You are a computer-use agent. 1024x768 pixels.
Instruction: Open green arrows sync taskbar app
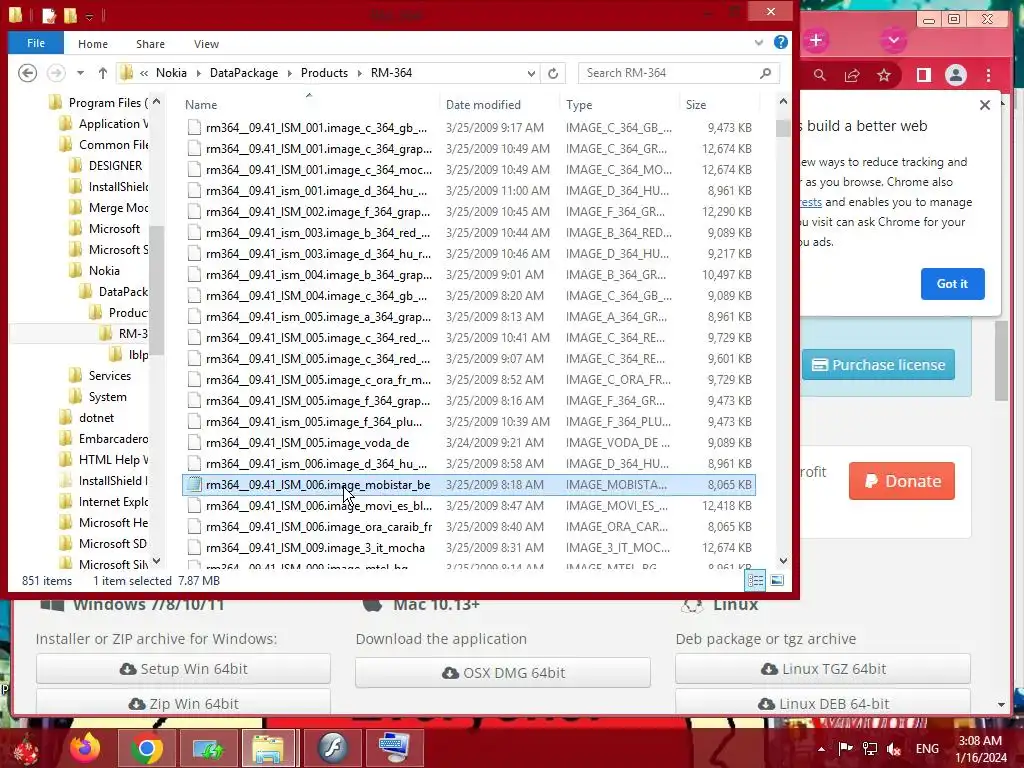(208, 748)
